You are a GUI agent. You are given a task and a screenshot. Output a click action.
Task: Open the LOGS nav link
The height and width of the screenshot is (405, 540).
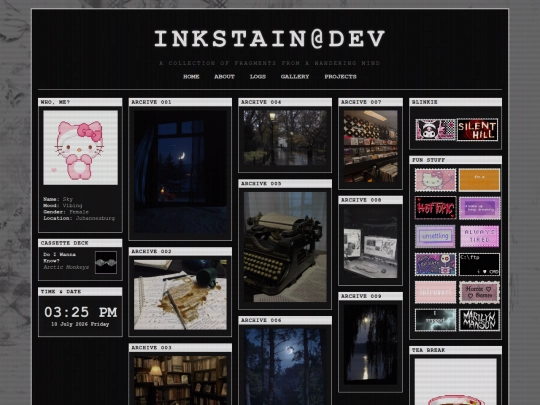(x=258, y=76)
